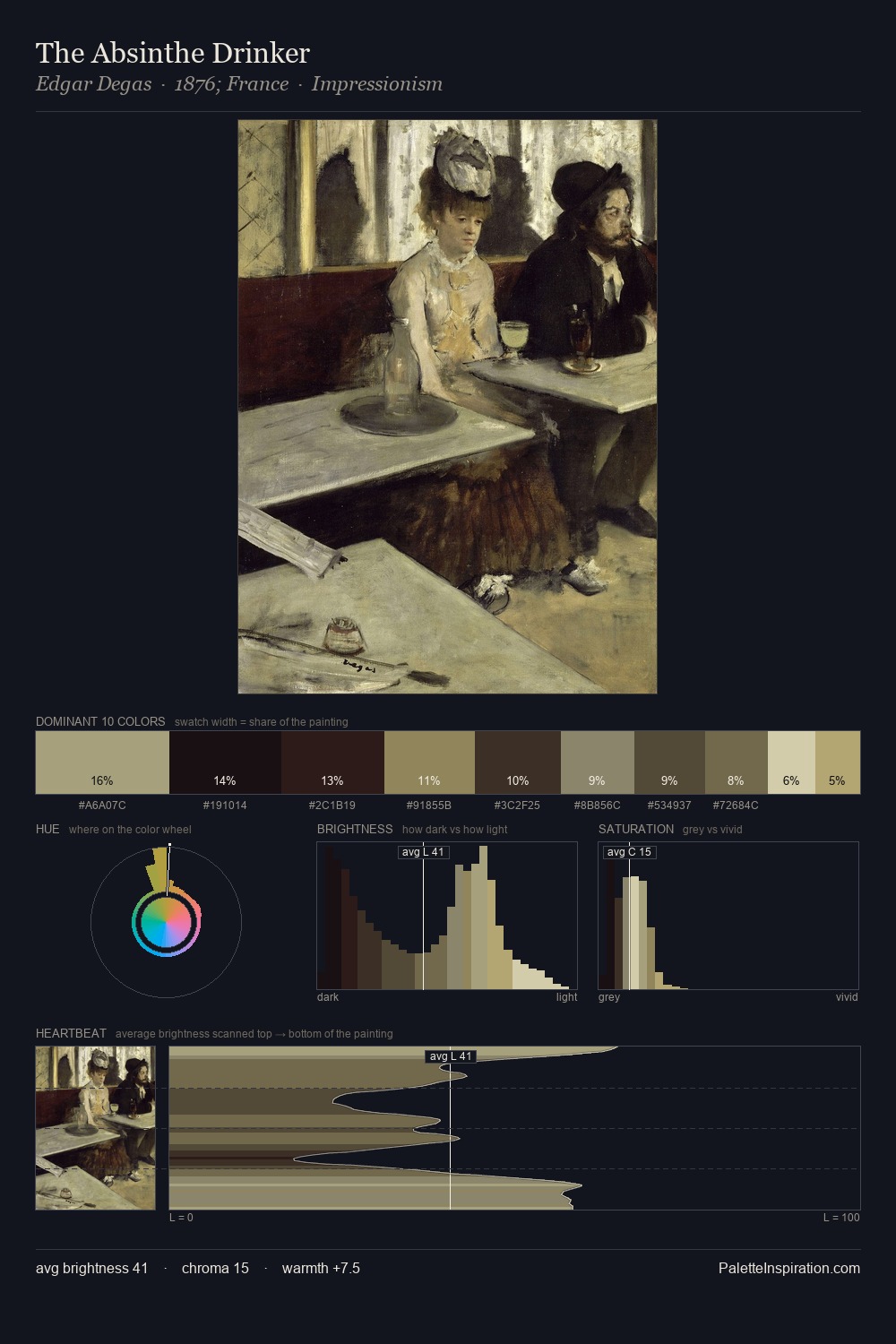Click the avg L 41 marker in Heartbeat chart

click(451, 1056)
